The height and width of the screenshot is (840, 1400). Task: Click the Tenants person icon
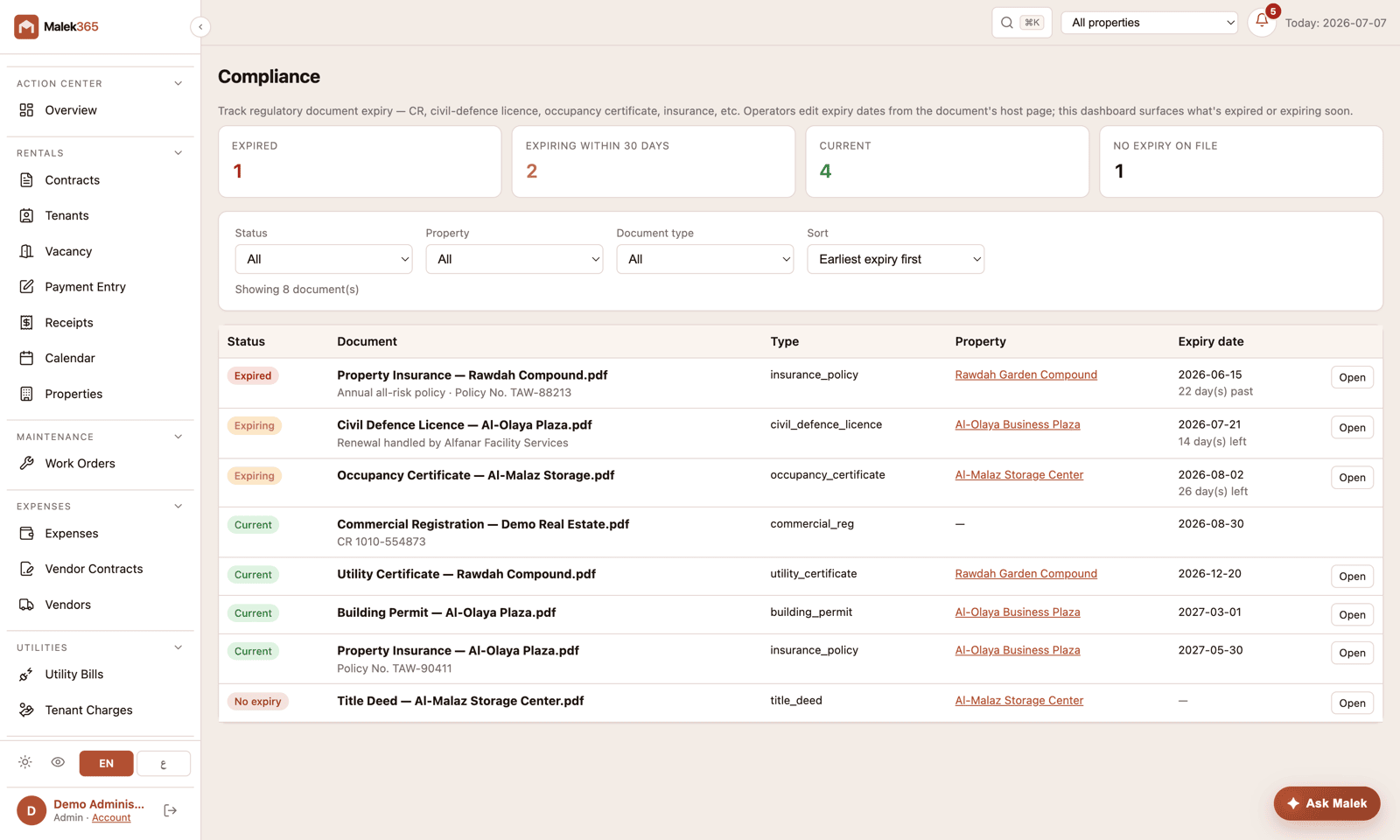[26, 215]
